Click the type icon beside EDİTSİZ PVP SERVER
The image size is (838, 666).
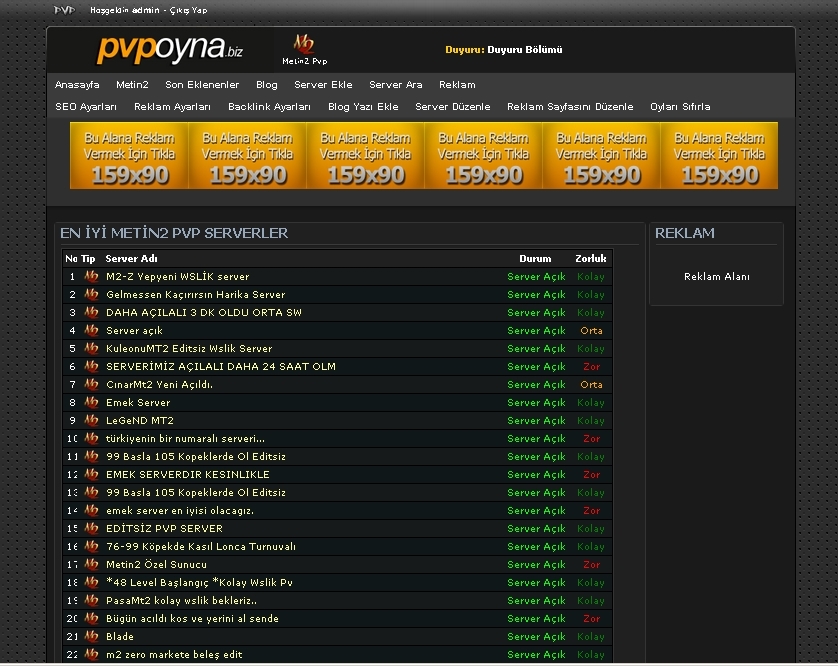[91, 529]
